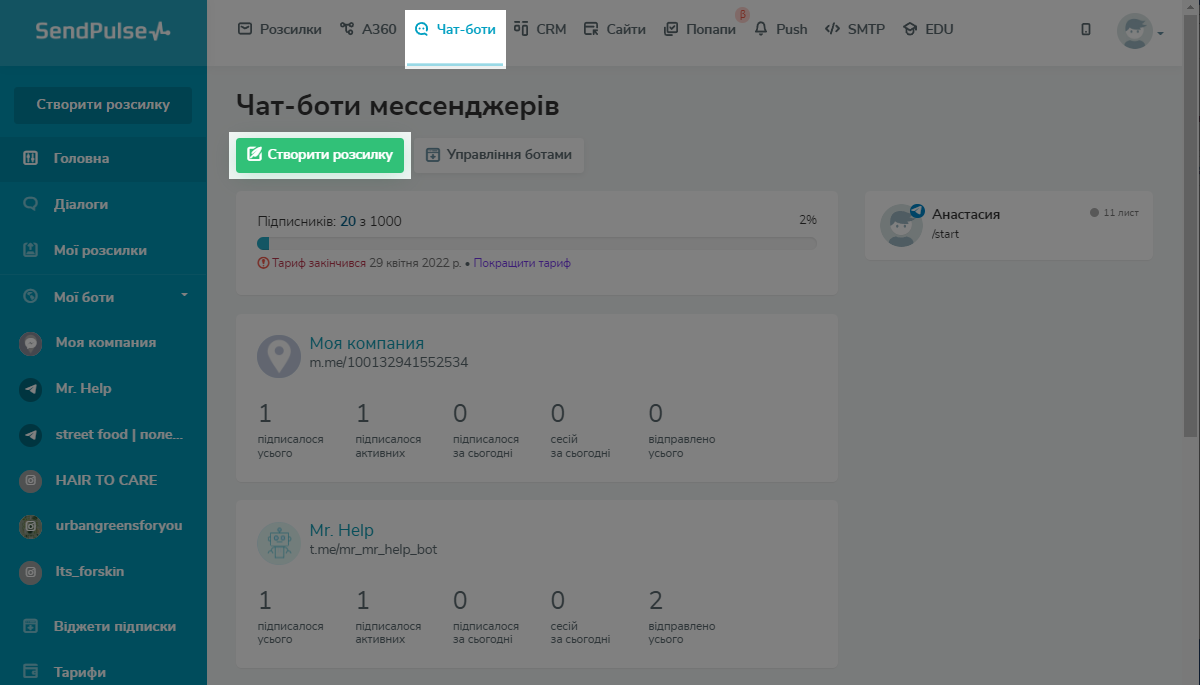The image size is (1200, 685).
Task: Click the Мої боти icon
Action: pyautogui.click(x=31, y=296)
